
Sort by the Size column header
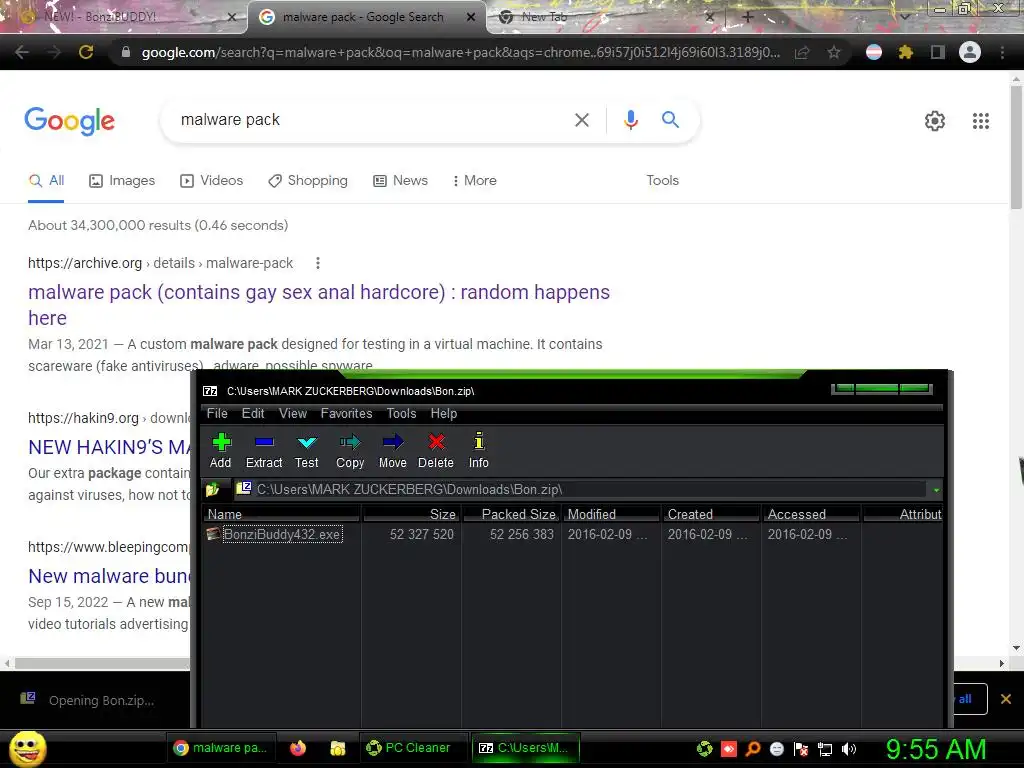coord(411,514)
